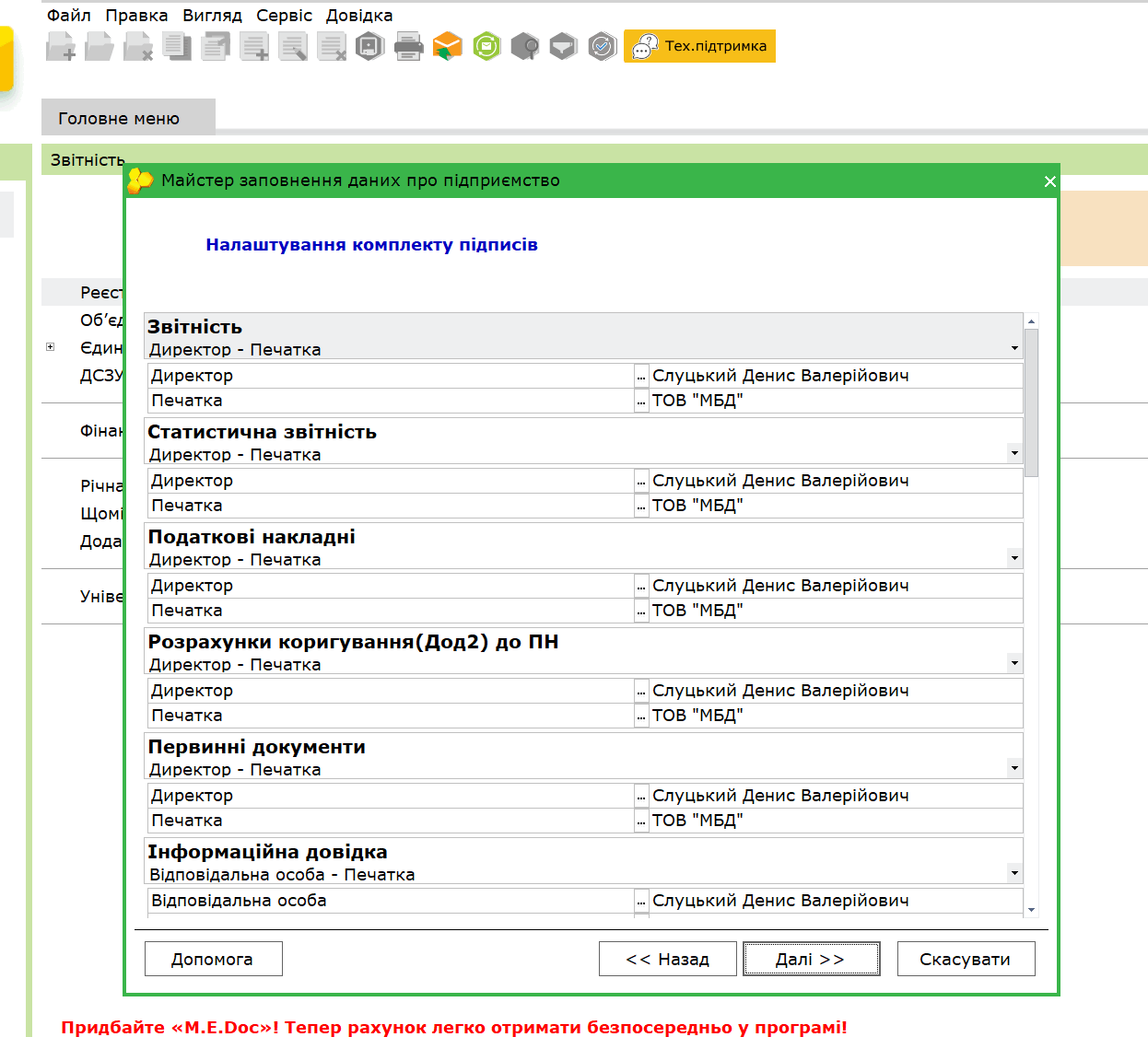Open the Сервіс menu

[x=284, y=16]
